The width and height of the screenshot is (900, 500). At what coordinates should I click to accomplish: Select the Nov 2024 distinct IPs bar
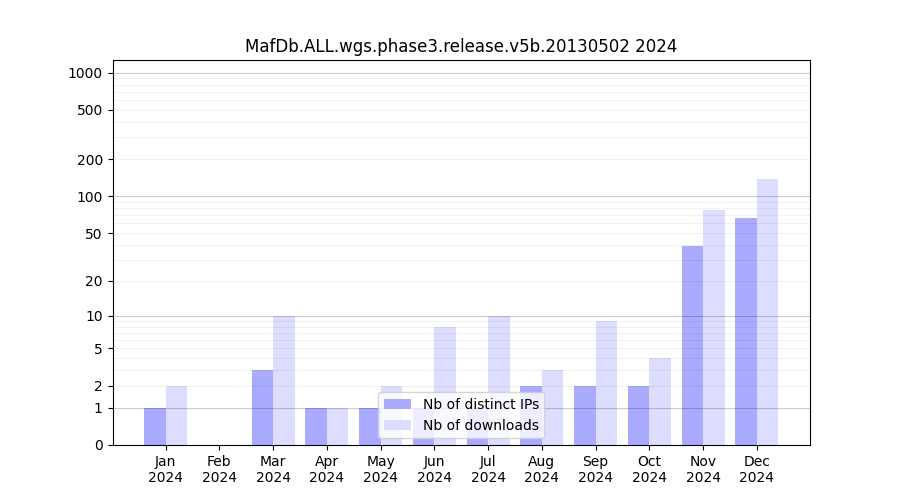[x=692, y=345]
